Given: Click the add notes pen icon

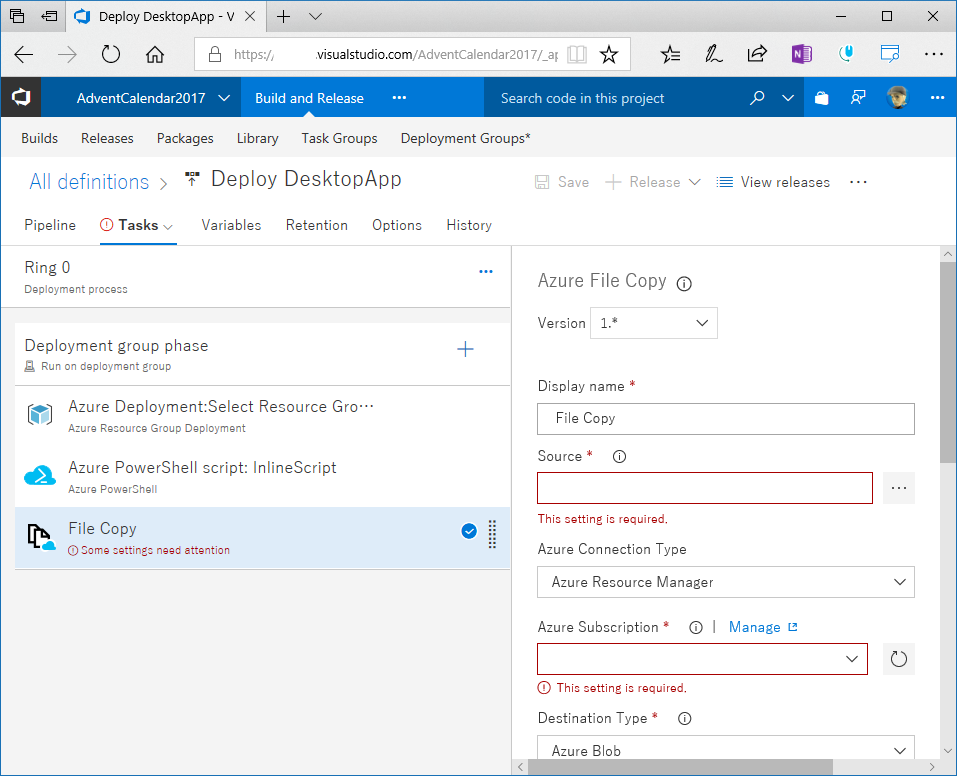Looking at the screenshot, I should coord(713,55).
